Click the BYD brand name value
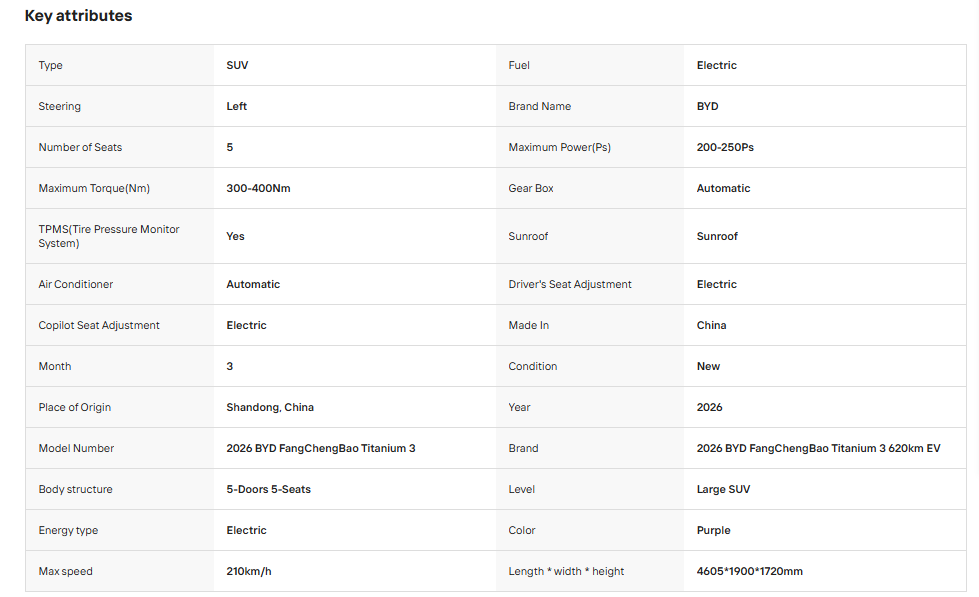This screenshot has width=979, height=597. click(x=707, y=106)
